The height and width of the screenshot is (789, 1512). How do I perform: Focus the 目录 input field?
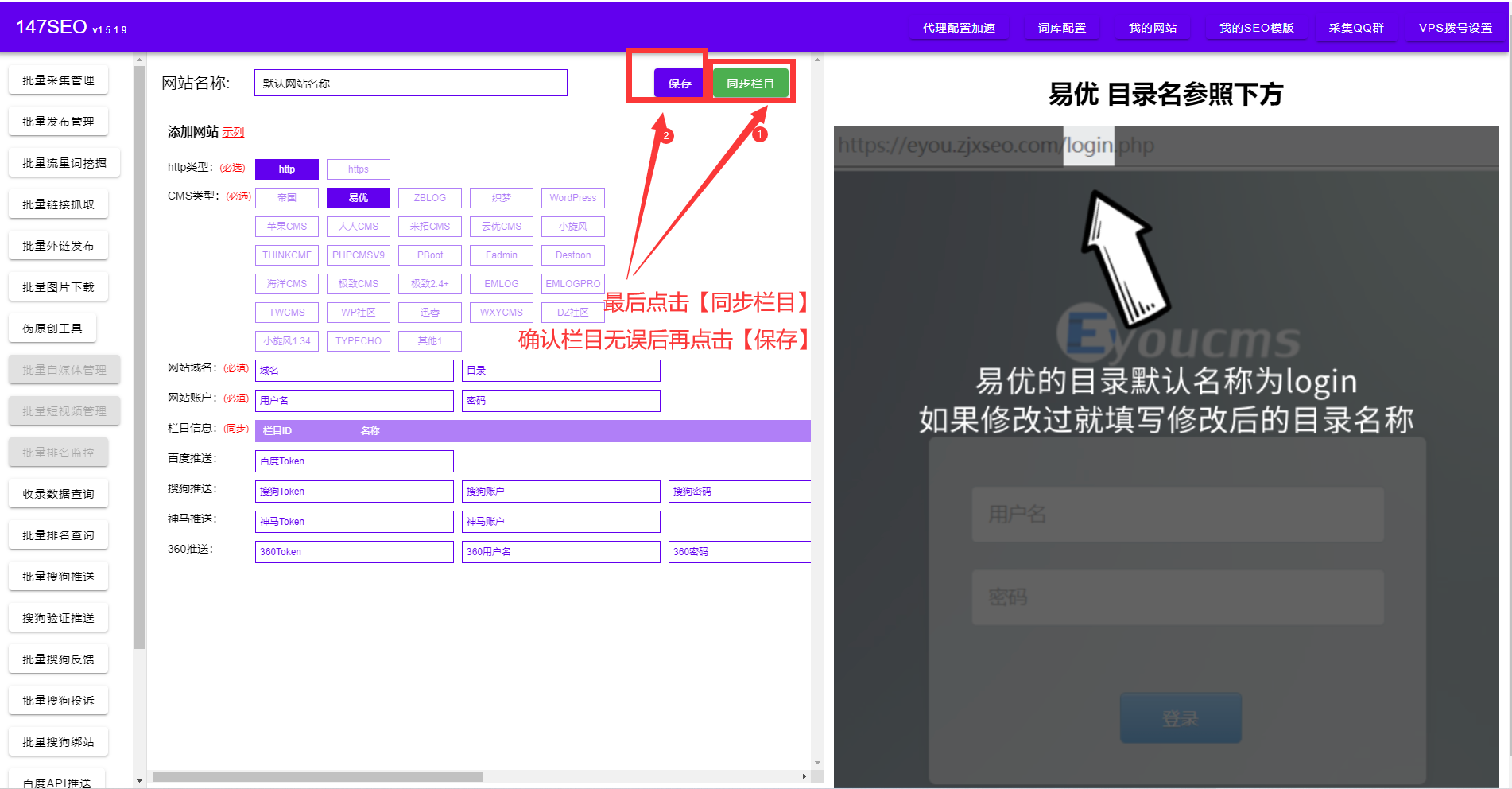point(561,371)
